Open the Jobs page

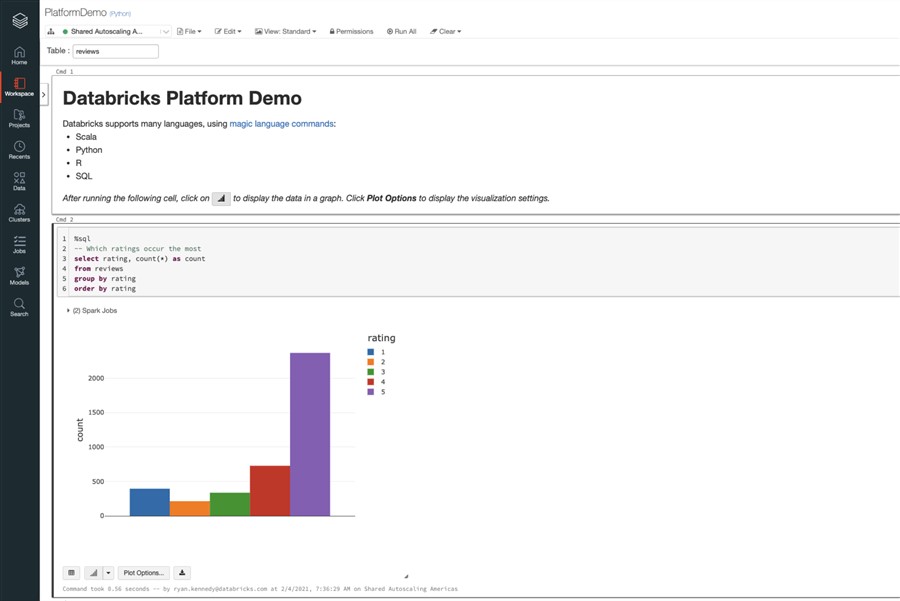tap(20, 245)
